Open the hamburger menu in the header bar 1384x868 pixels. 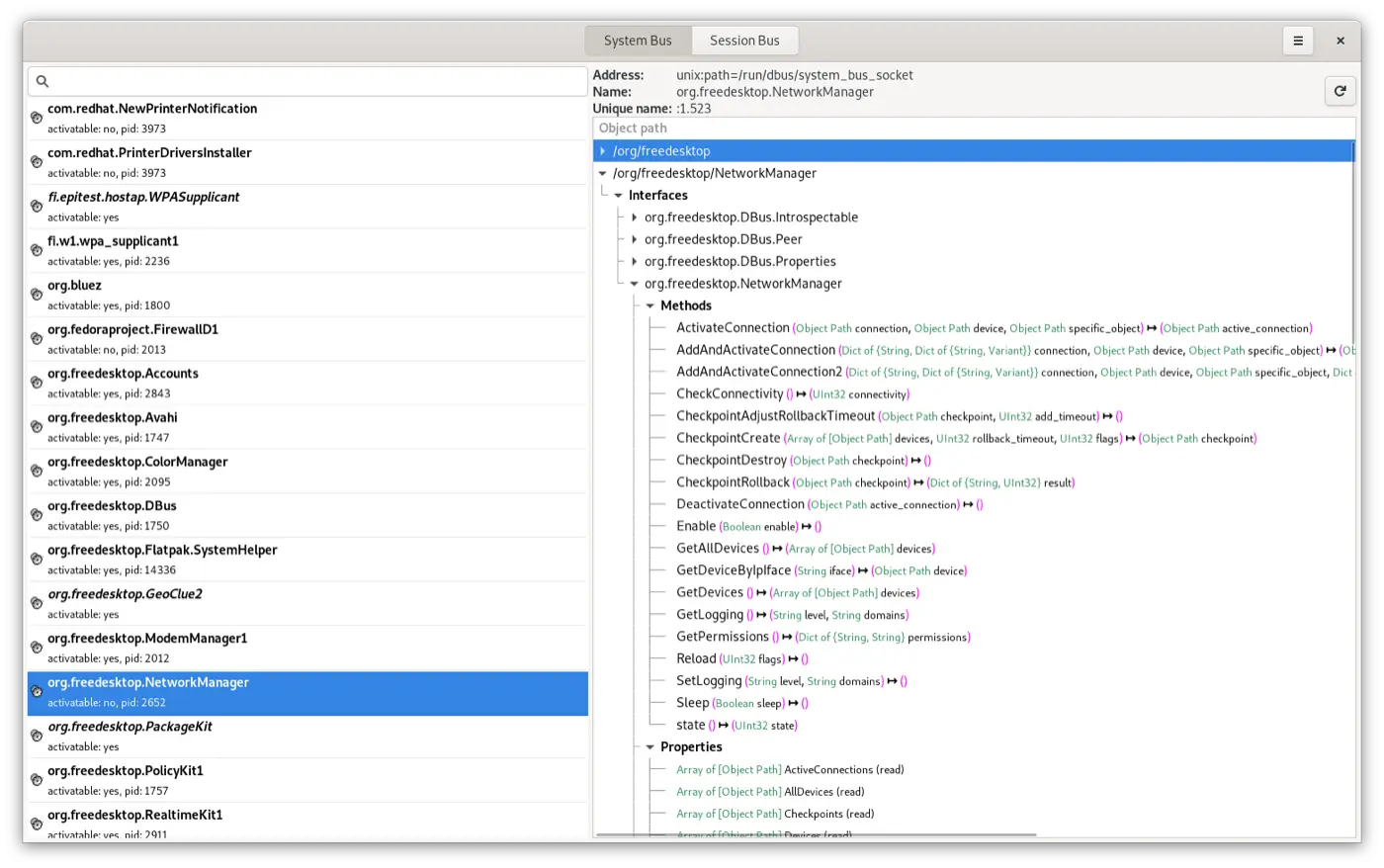click(x=1298, y=41)
